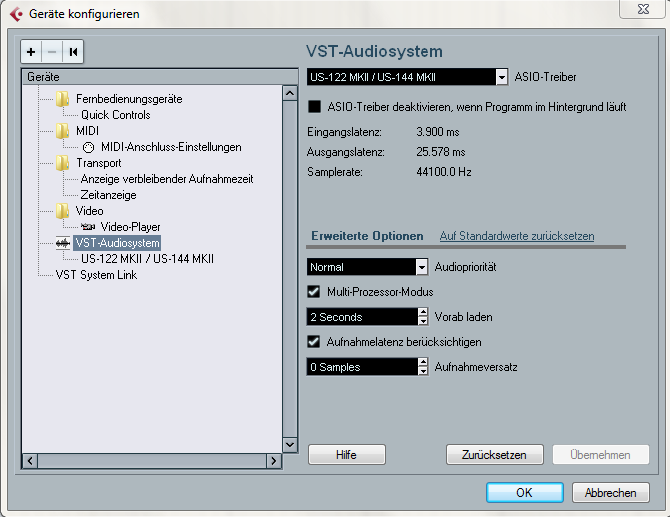This screenshot has width=670, height=517.
Task: Select Anzeige verbleibender Aufnahmezeit item
Action: click(167, 179)
